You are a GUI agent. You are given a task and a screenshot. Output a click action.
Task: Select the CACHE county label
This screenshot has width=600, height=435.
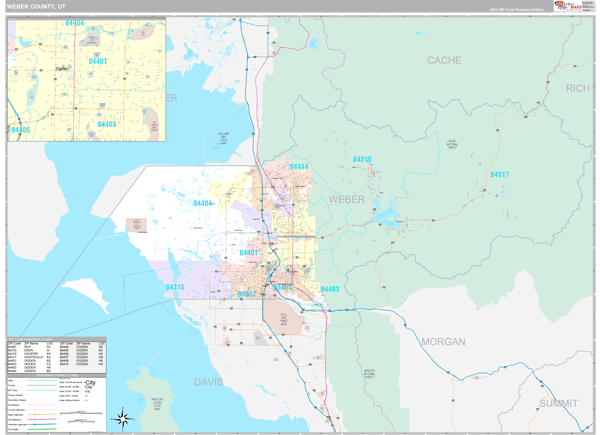click(444, 61)
